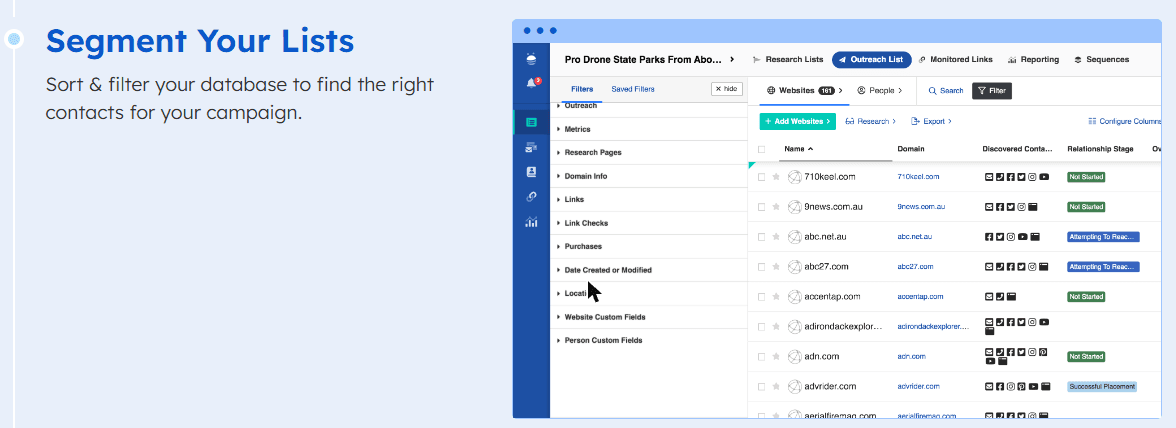Open Configure Columns
Screen dimensions: 1176x428
click(x=1124, y=121)
